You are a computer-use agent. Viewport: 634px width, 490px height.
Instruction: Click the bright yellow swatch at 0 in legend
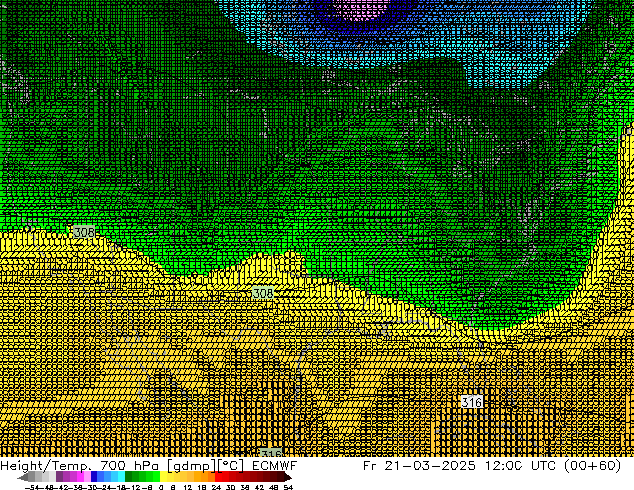pos(164,476)
